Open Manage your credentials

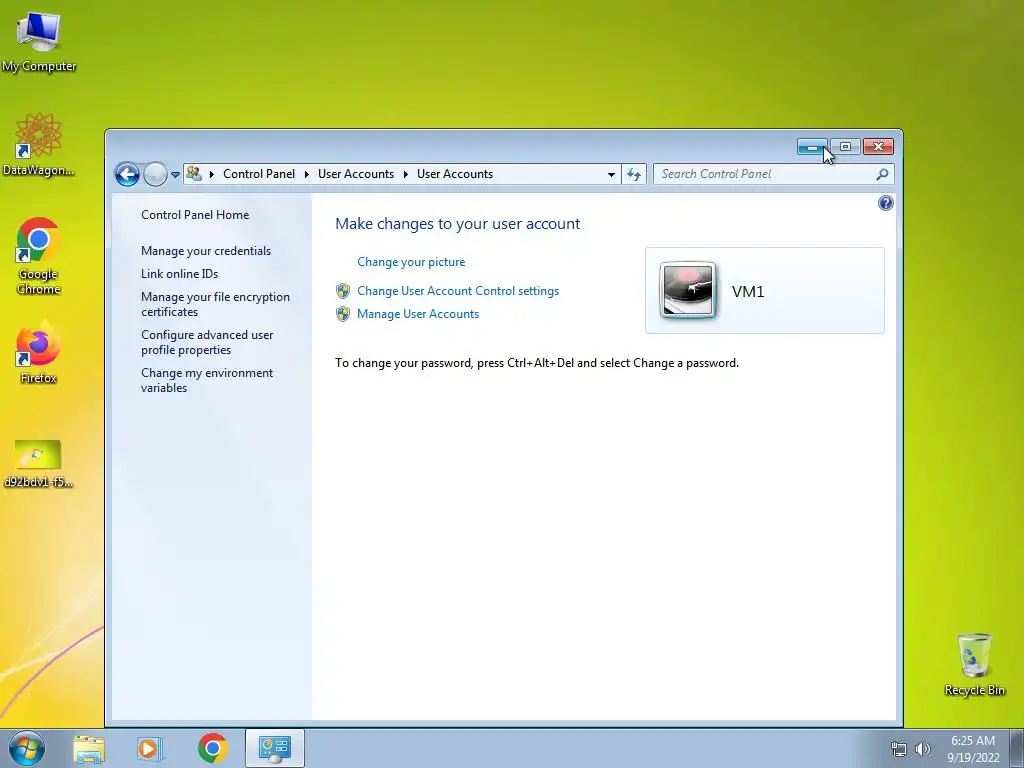click(206, 251)
